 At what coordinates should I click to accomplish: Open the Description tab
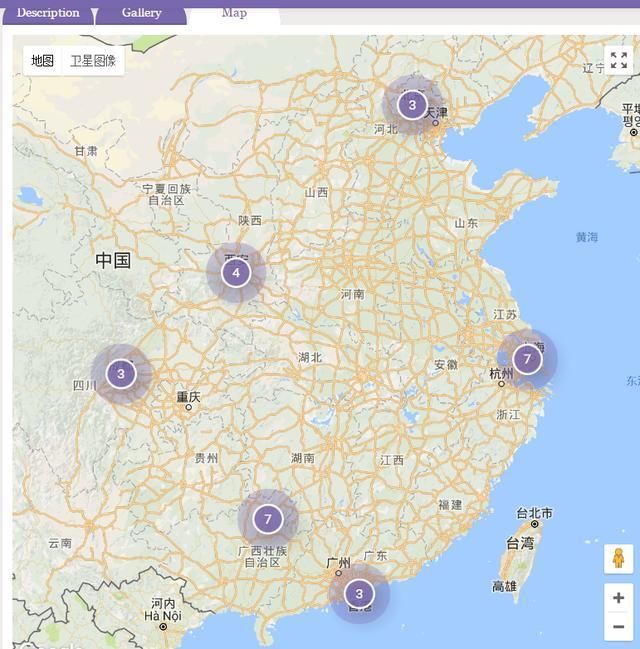point(48,13)
